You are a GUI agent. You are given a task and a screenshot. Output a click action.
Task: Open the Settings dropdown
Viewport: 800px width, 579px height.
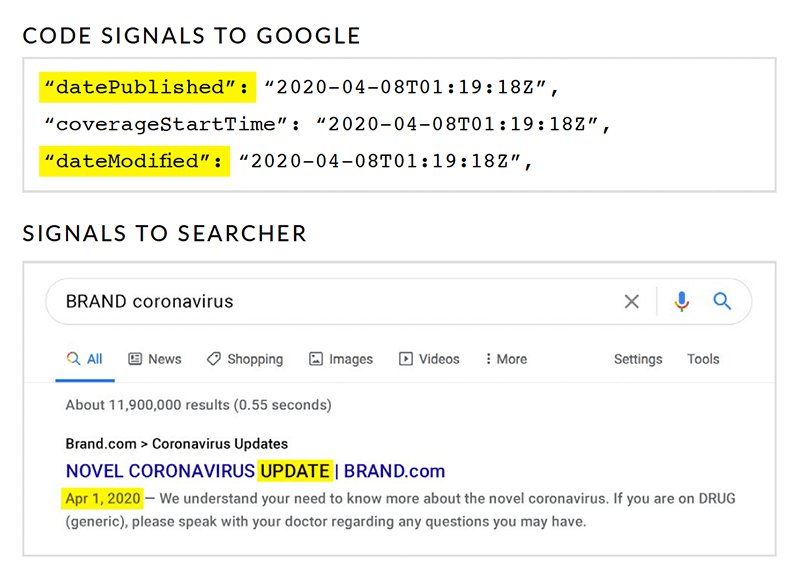pos(638,359)
